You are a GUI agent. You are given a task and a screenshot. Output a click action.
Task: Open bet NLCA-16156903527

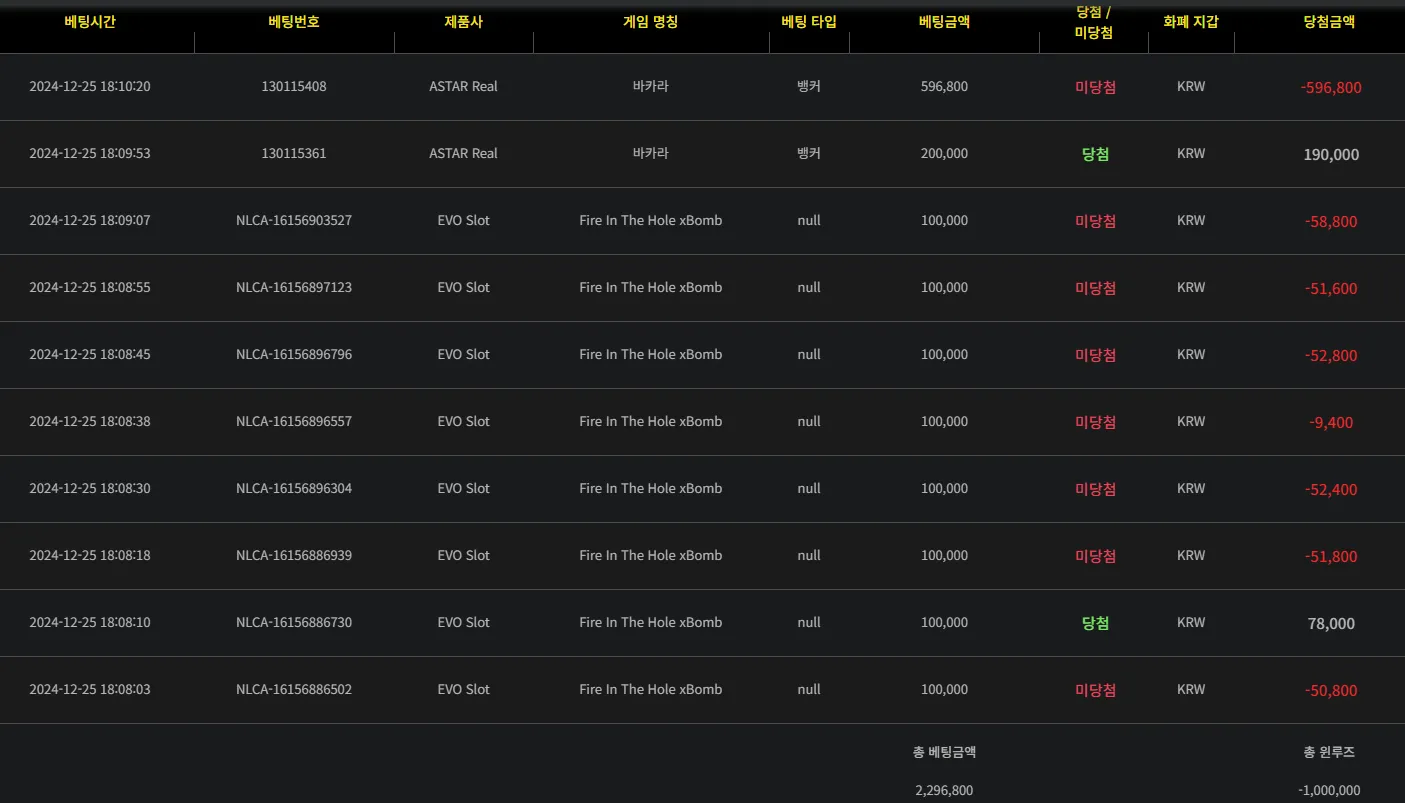(x=294, y=221)
